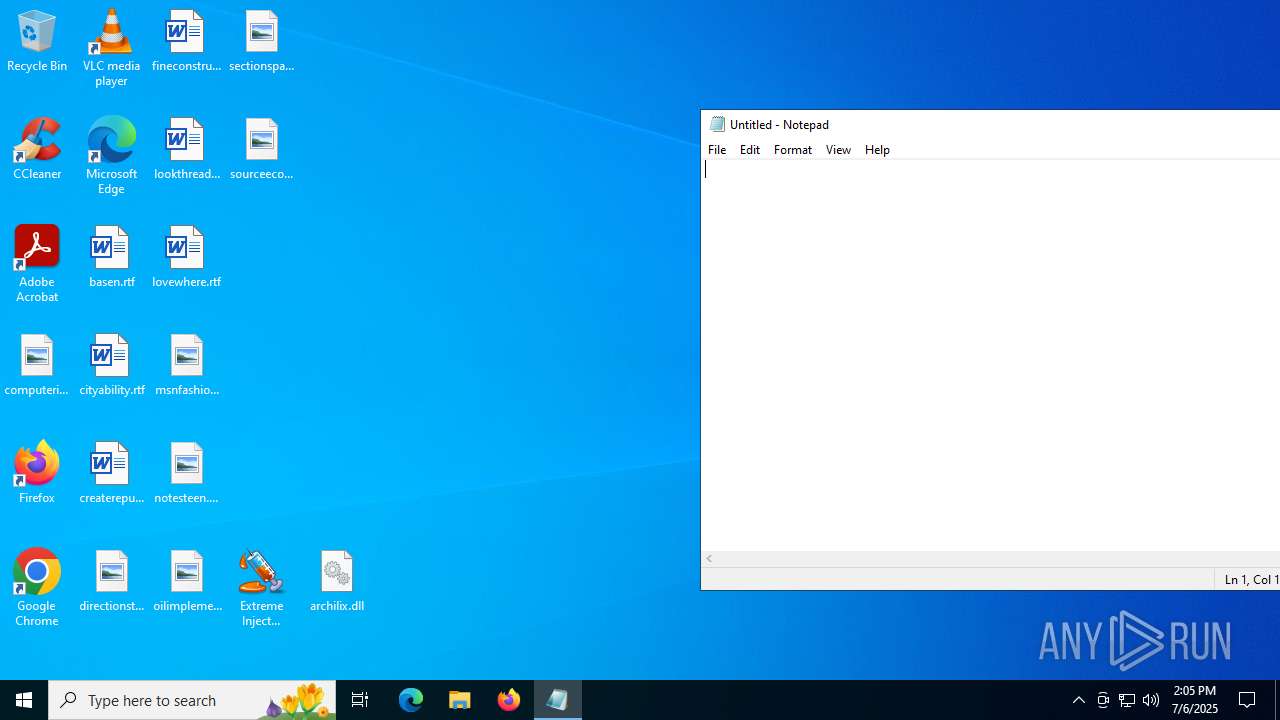
Task: Open the Action Center notifications icon
Action: (1248, 700)
